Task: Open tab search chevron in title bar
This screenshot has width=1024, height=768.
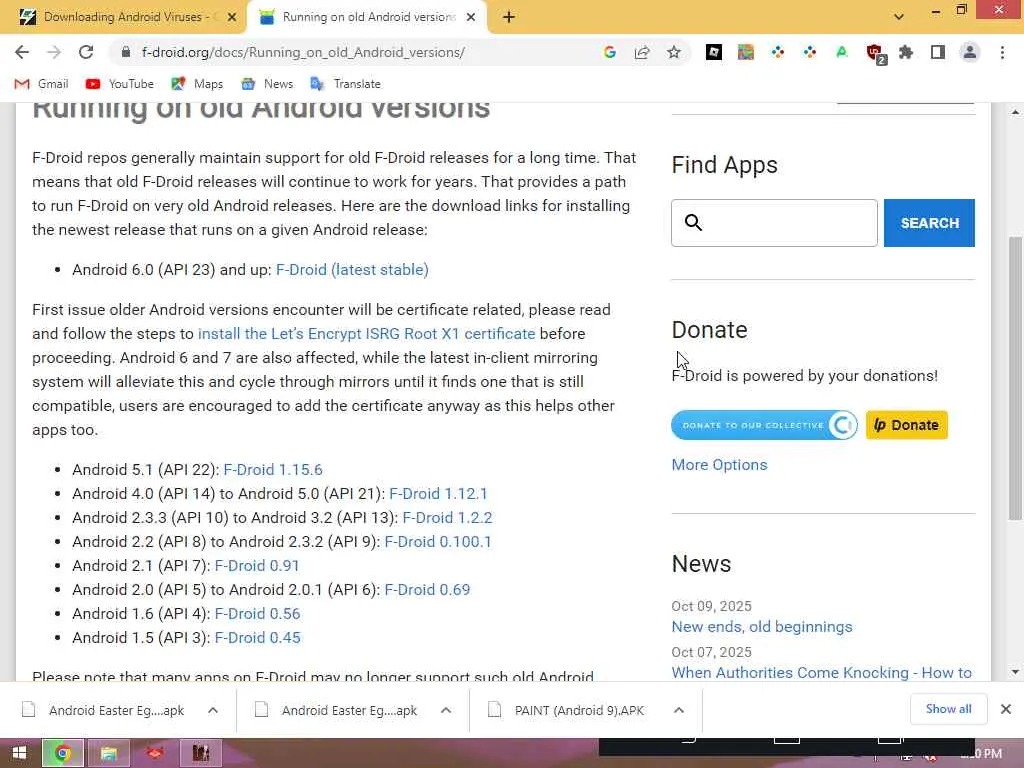Action: point(899,17)
